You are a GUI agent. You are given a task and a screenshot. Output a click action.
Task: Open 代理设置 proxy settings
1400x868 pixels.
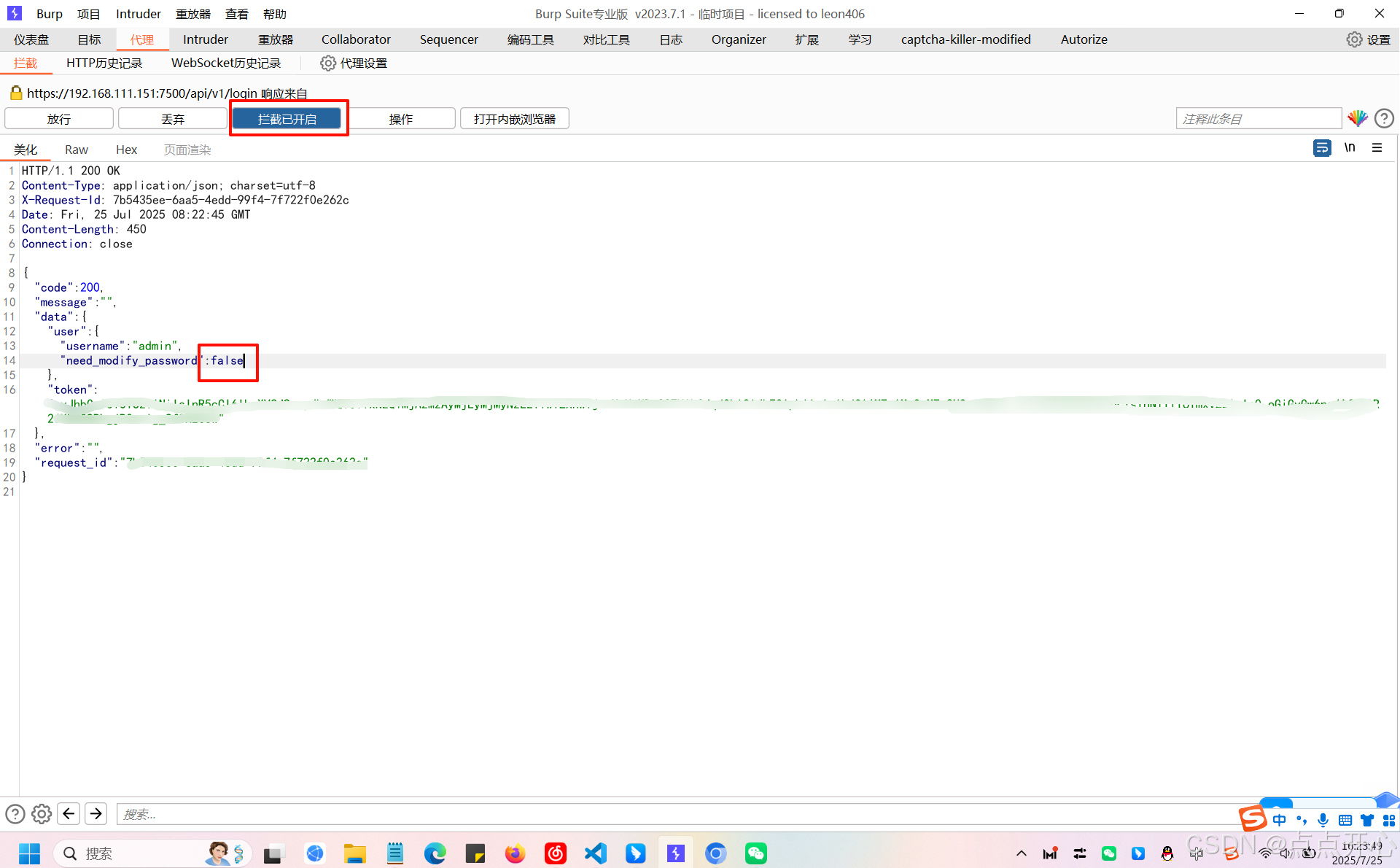click(x=354, y=63)
